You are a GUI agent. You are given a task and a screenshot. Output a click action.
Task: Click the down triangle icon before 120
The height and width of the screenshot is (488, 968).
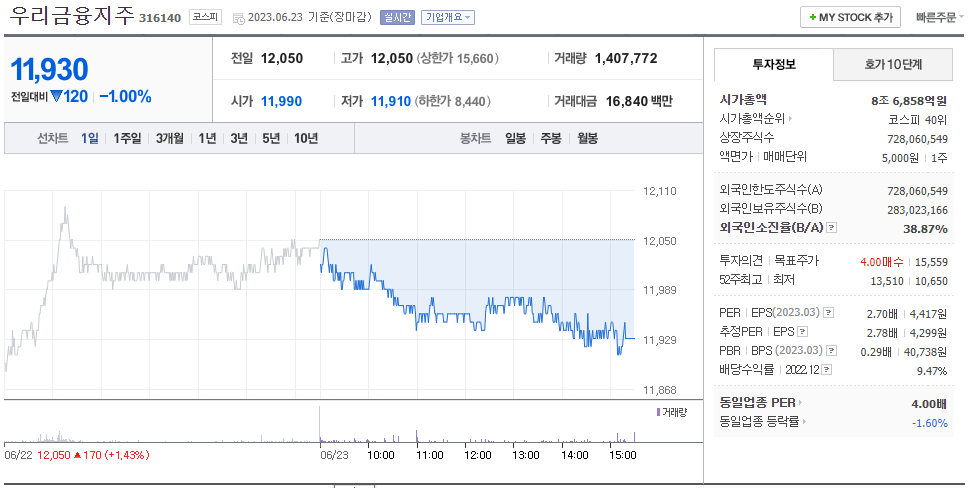pos(56,96)
